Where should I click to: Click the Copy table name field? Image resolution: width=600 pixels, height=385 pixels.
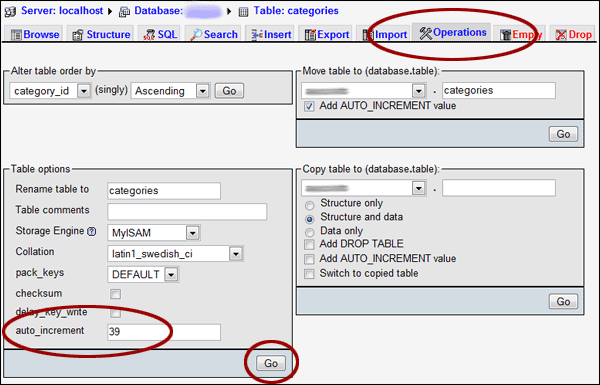tap(499, 188)
